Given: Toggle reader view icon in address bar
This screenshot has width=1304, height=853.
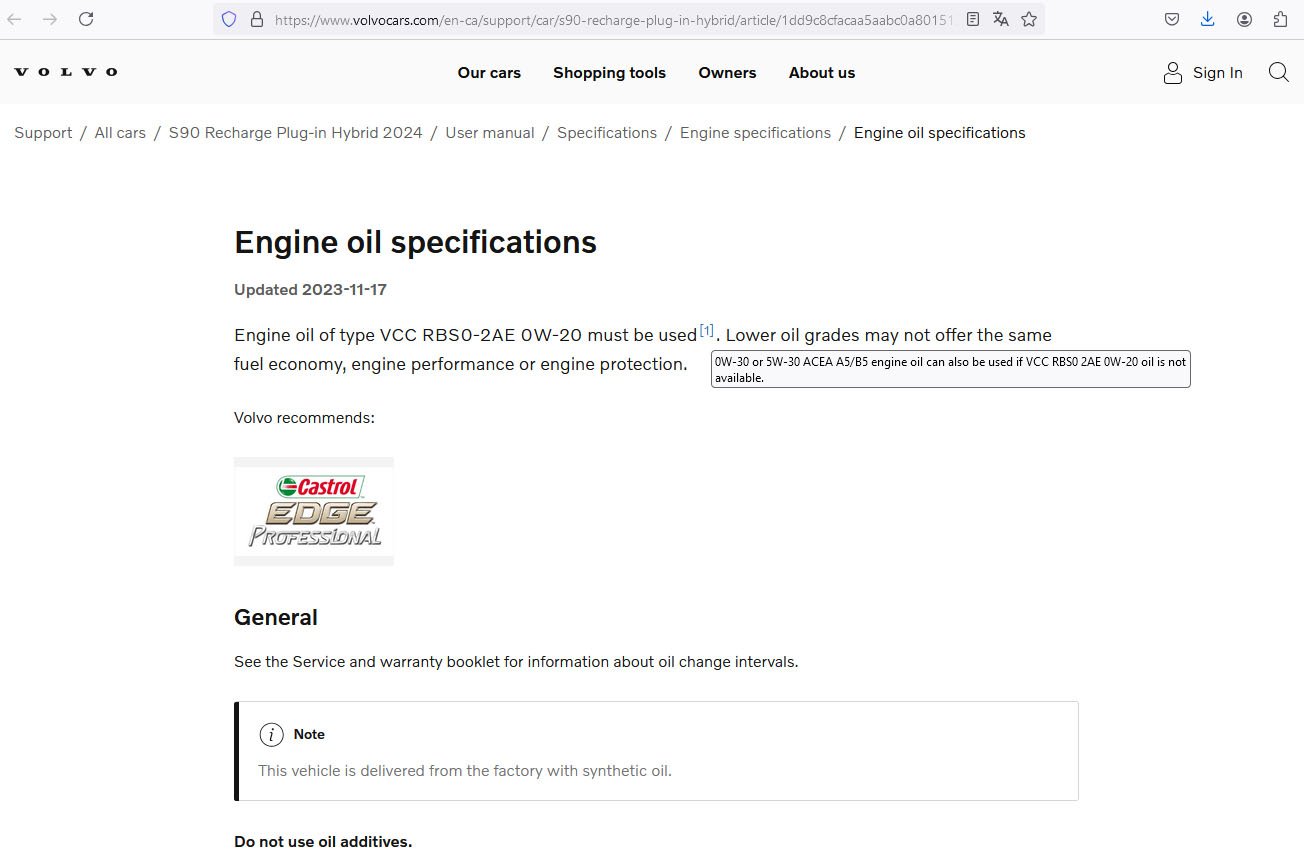Looking at the screenshot, I should (x=973, y=19).
